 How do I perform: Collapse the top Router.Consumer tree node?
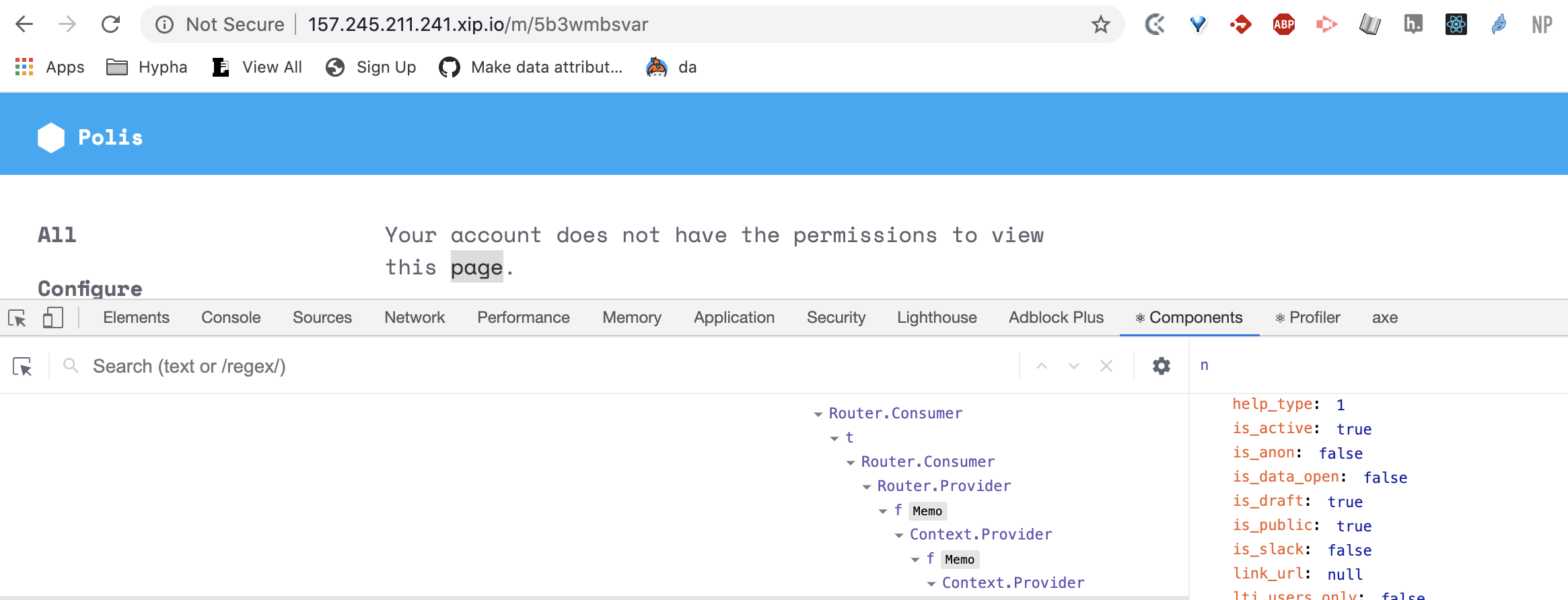[x=818, y=414]
